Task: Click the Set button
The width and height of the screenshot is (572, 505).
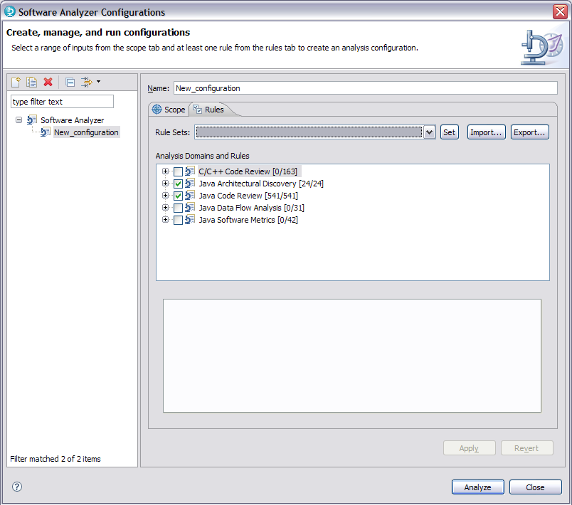Action: (449, 132)
